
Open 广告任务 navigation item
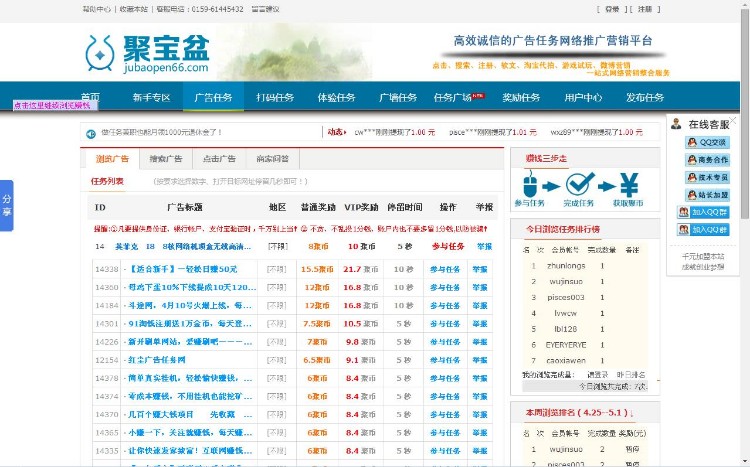pyautogui.click(x=213, y=98)
